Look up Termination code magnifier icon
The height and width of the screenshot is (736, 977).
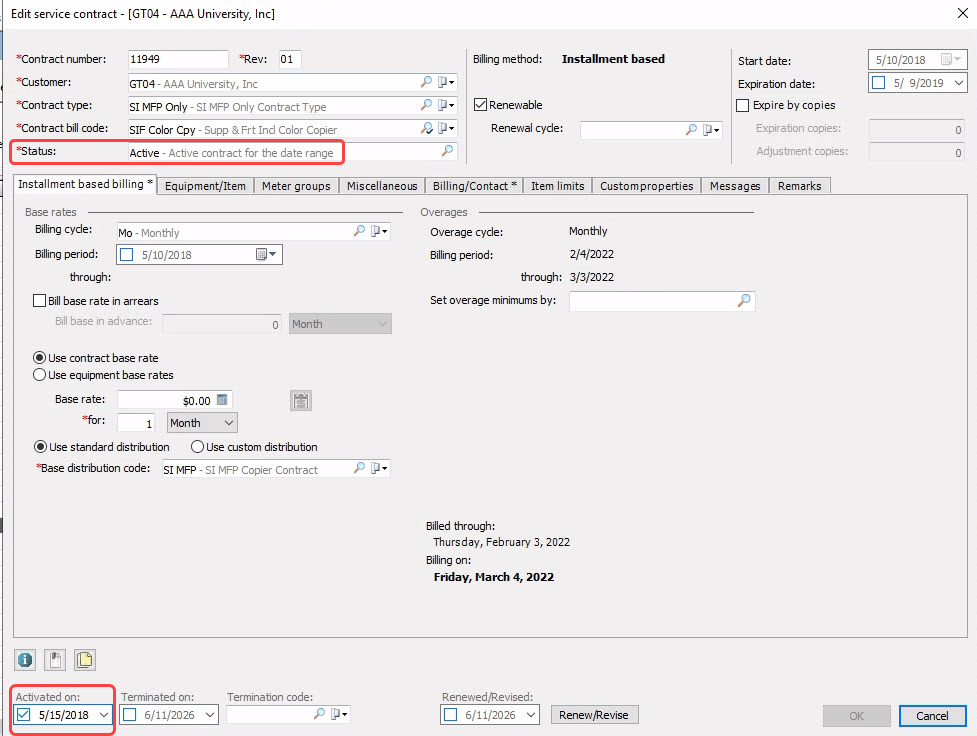(x=319, y=714)
